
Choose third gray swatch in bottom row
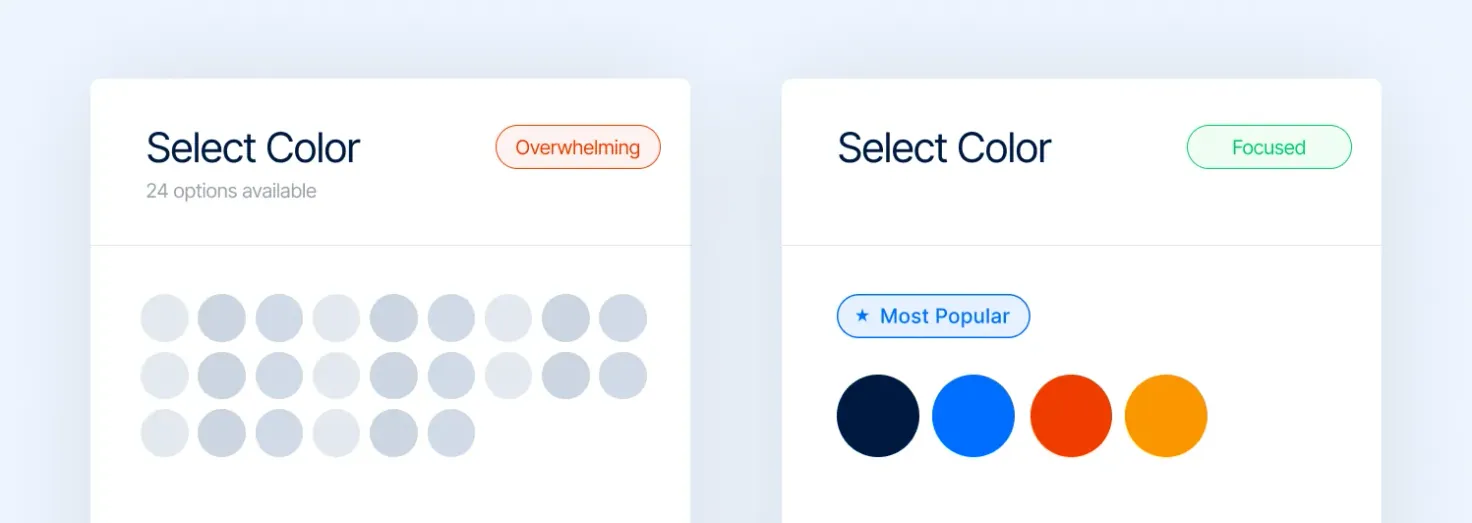point(279,433)
